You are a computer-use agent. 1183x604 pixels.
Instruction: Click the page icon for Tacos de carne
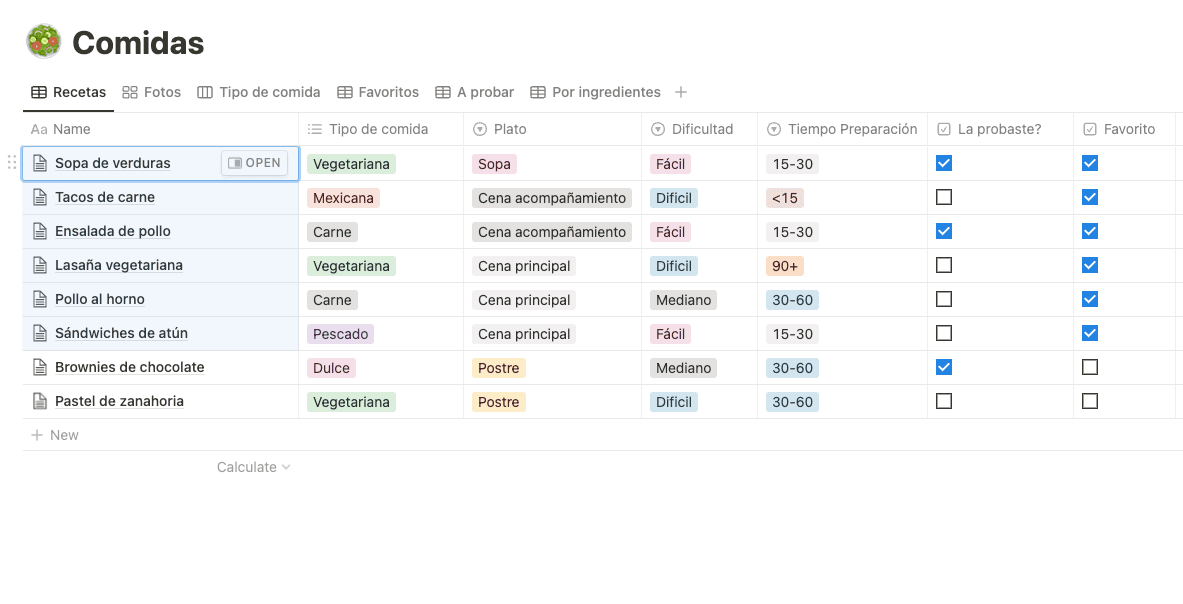pyautogui.click(x=40, y=197)
